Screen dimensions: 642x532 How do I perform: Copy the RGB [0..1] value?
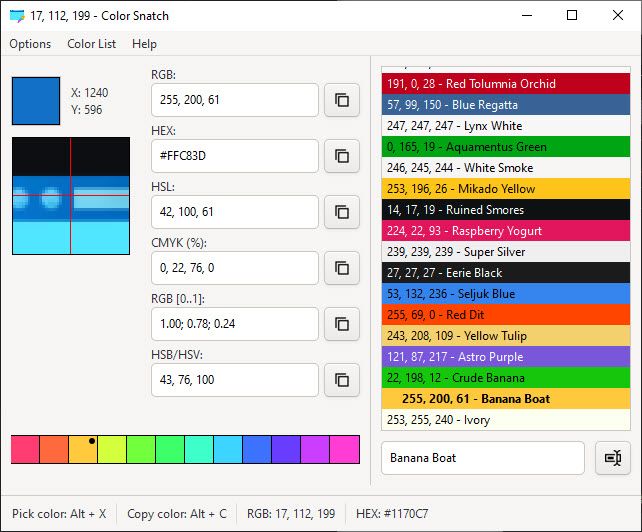click(342, 324)
